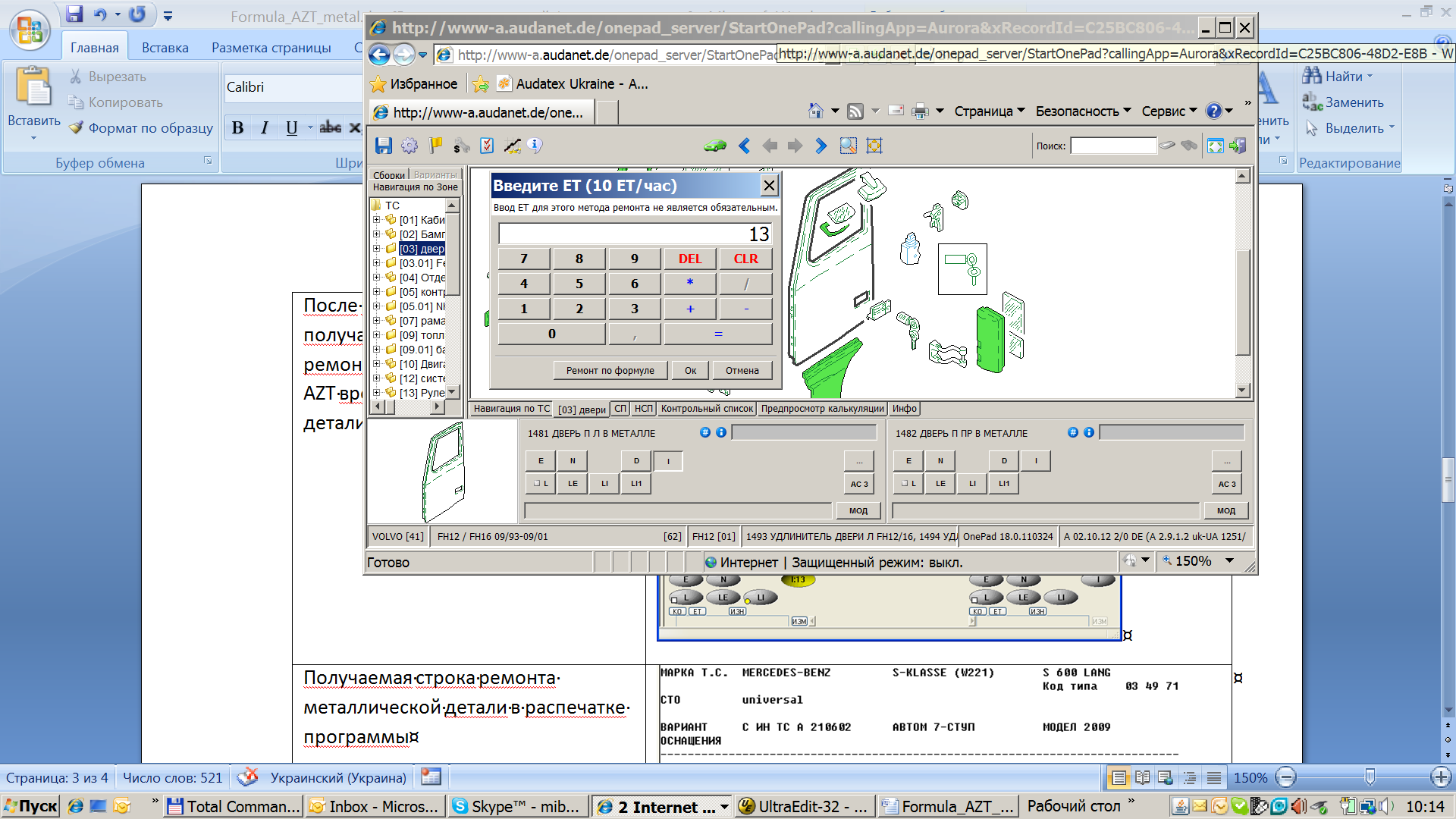This screenshot has width=1456, height=819.
Task: Click the IE home icon
Action: (816, 111)
